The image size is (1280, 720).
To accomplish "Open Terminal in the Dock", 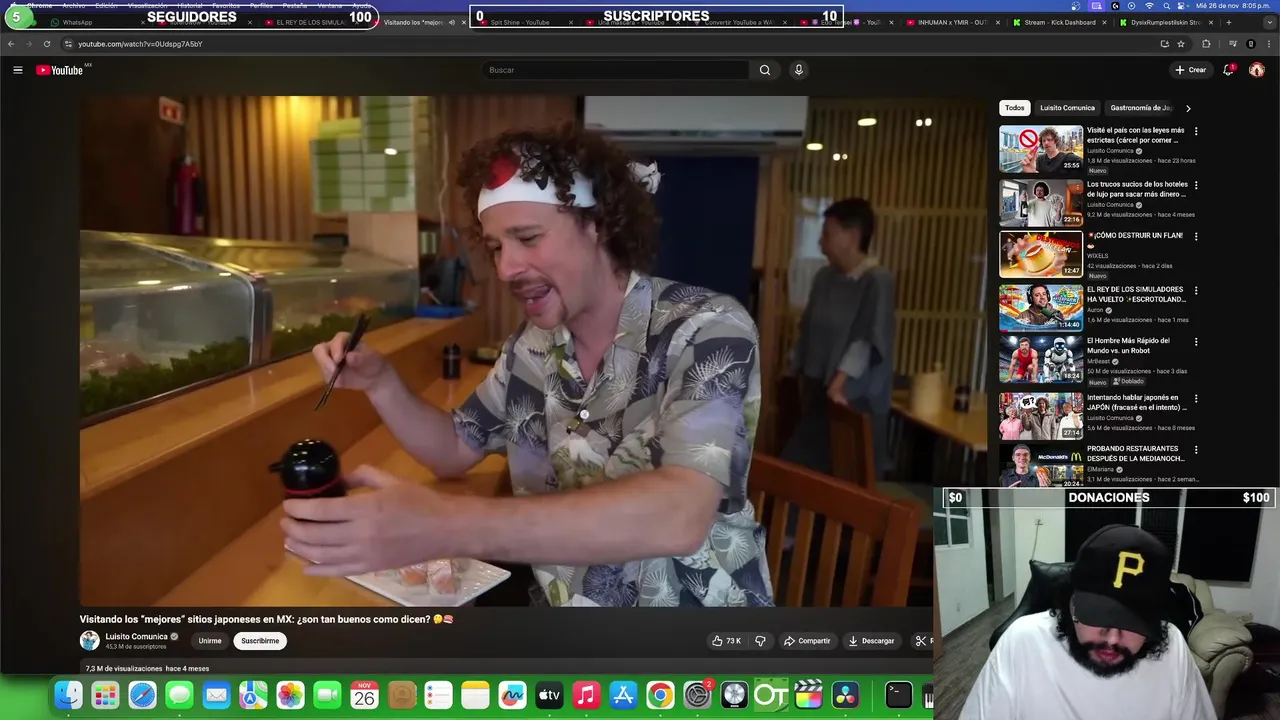I will 898,695.
